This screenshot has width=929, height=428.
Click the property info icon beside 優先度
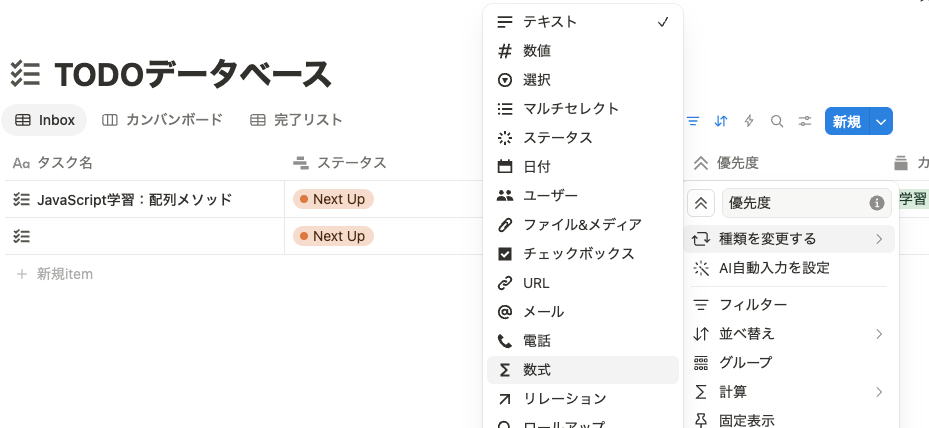(876, 203)
